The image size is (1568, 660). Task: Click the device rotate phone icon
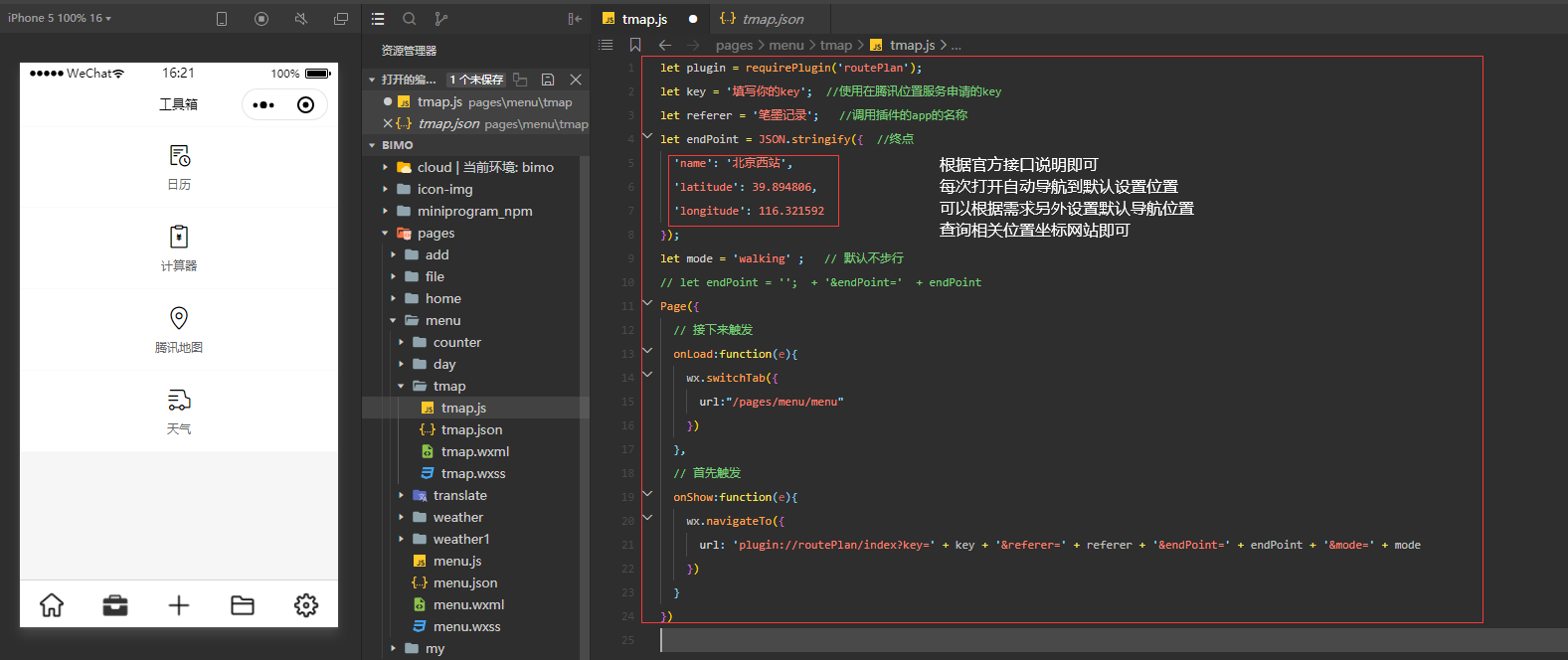point(222,19)
